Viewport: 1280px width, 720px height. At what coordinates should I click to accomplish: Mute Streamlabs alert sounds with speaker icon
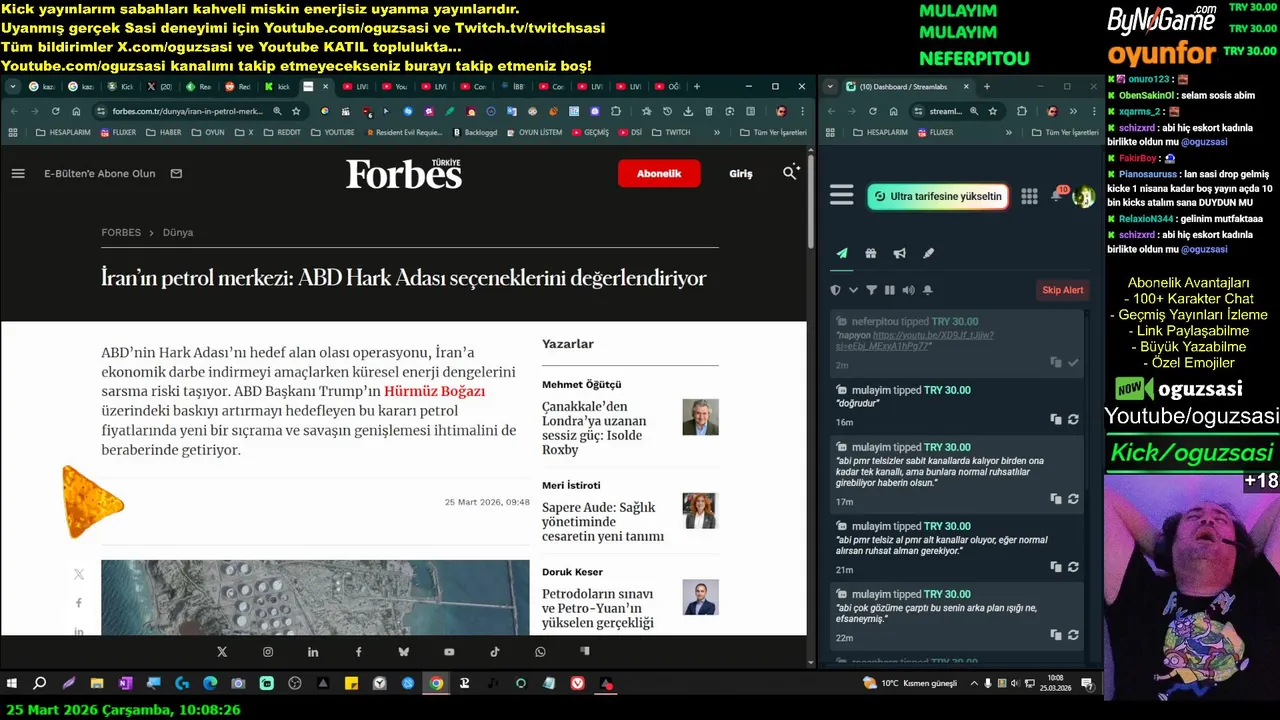[908, 290]
